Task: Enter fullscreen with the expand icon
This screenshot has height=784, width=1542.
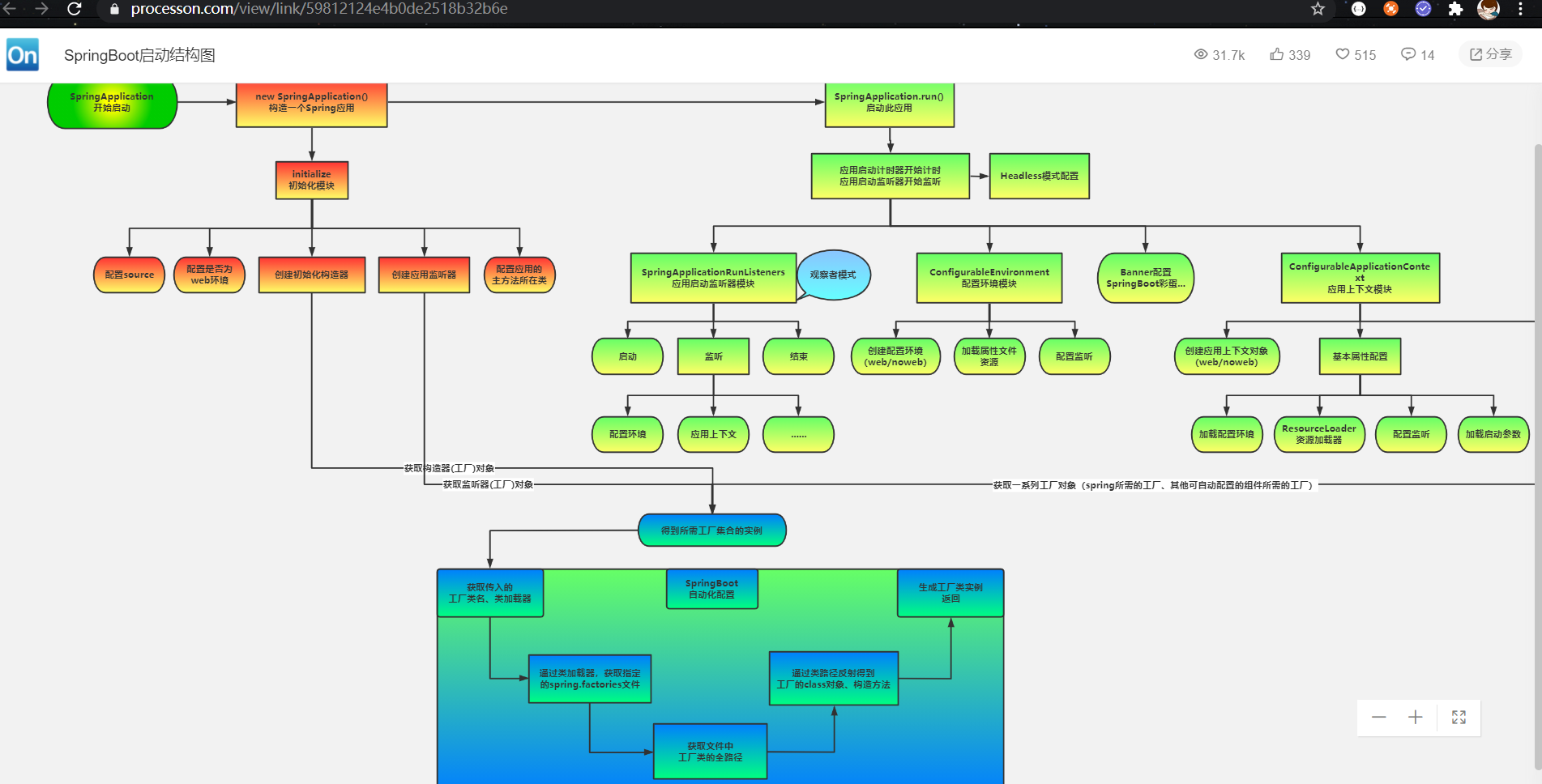Action: (1459, 718)
